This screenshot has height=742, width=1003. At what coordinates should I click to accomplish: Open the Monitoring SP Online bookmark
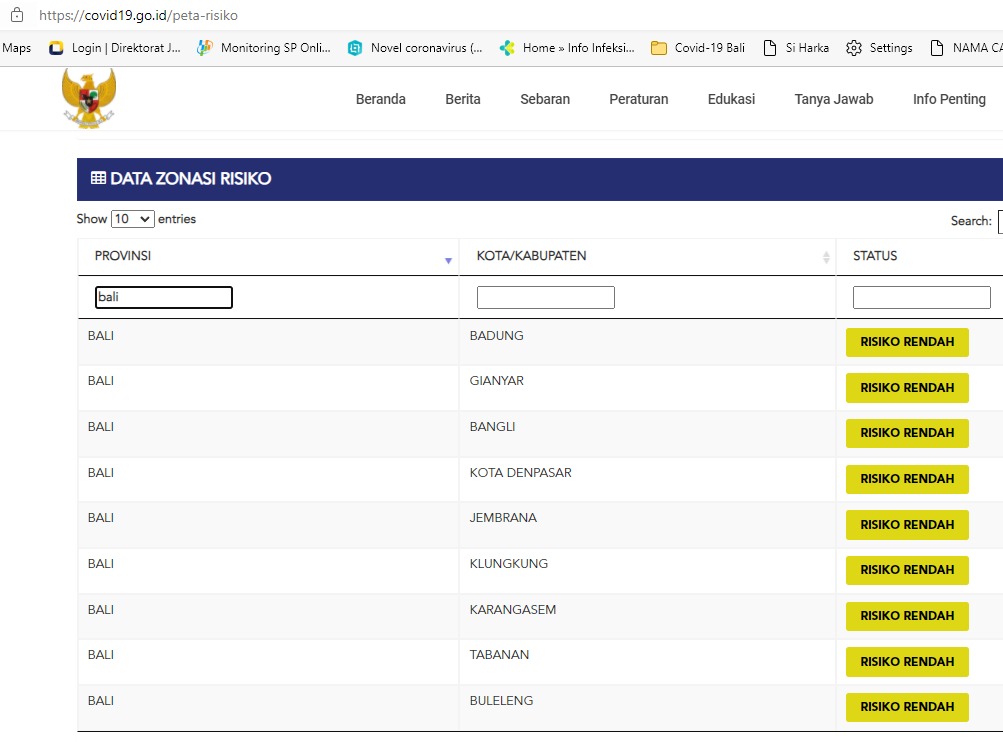coord(264,48)
